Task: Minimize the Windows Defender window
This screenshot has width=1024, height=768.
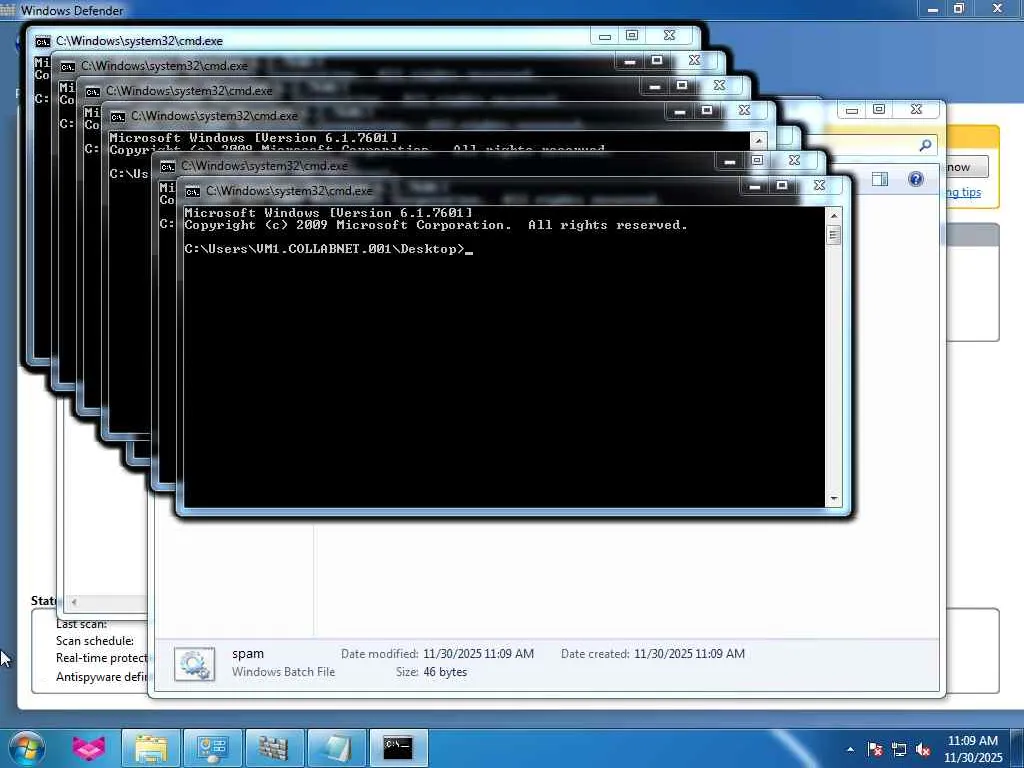Action: click(x=933, y=9)
